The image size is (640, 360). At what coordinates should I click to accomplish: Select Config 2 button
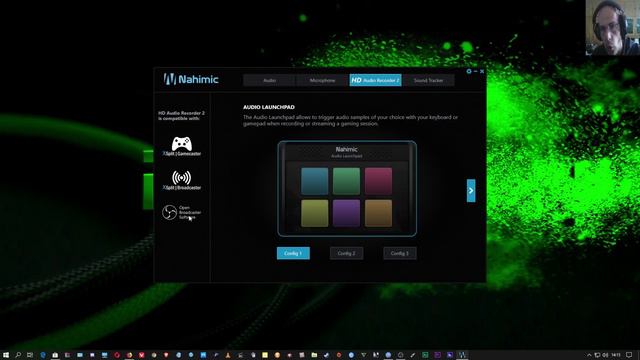(347, 253)
